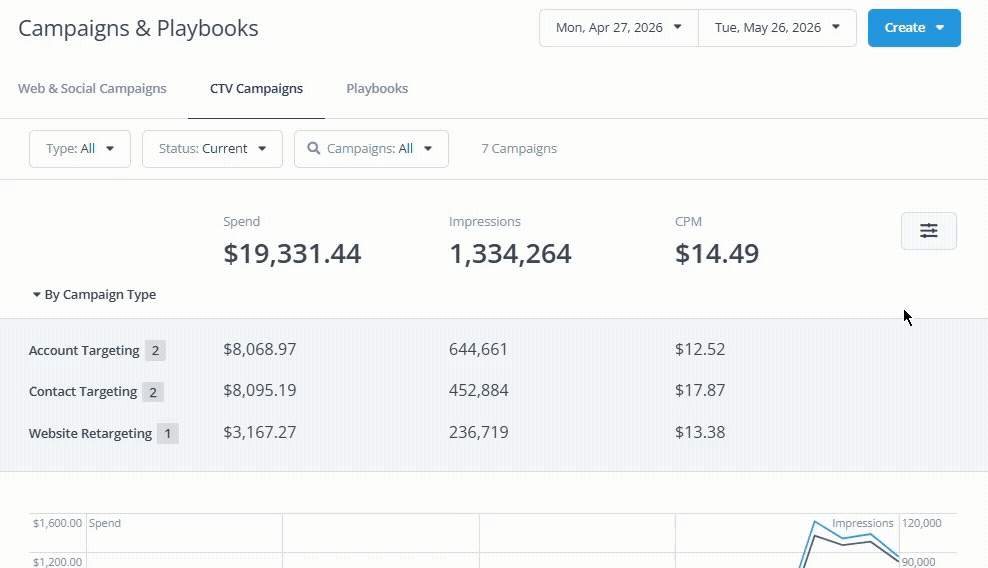The width and height of the screenshot is (988, 568).
Task: Click the Website Retargeting row label
Action: (90, 434)
